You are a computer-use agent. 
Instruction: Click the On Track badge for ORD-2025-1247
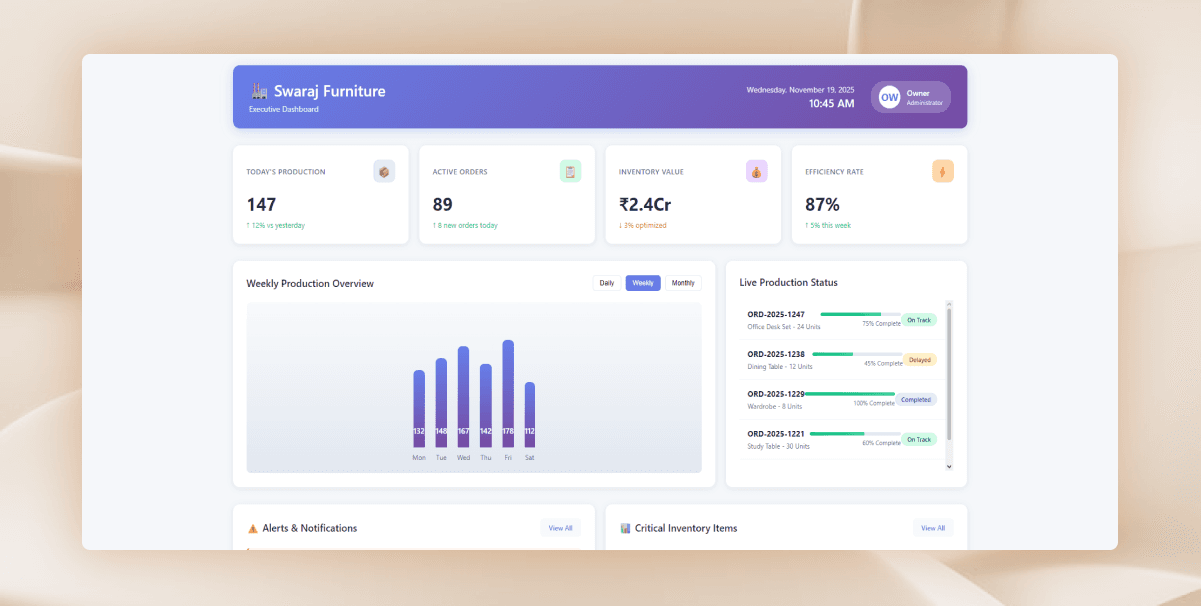pos(918,320)
